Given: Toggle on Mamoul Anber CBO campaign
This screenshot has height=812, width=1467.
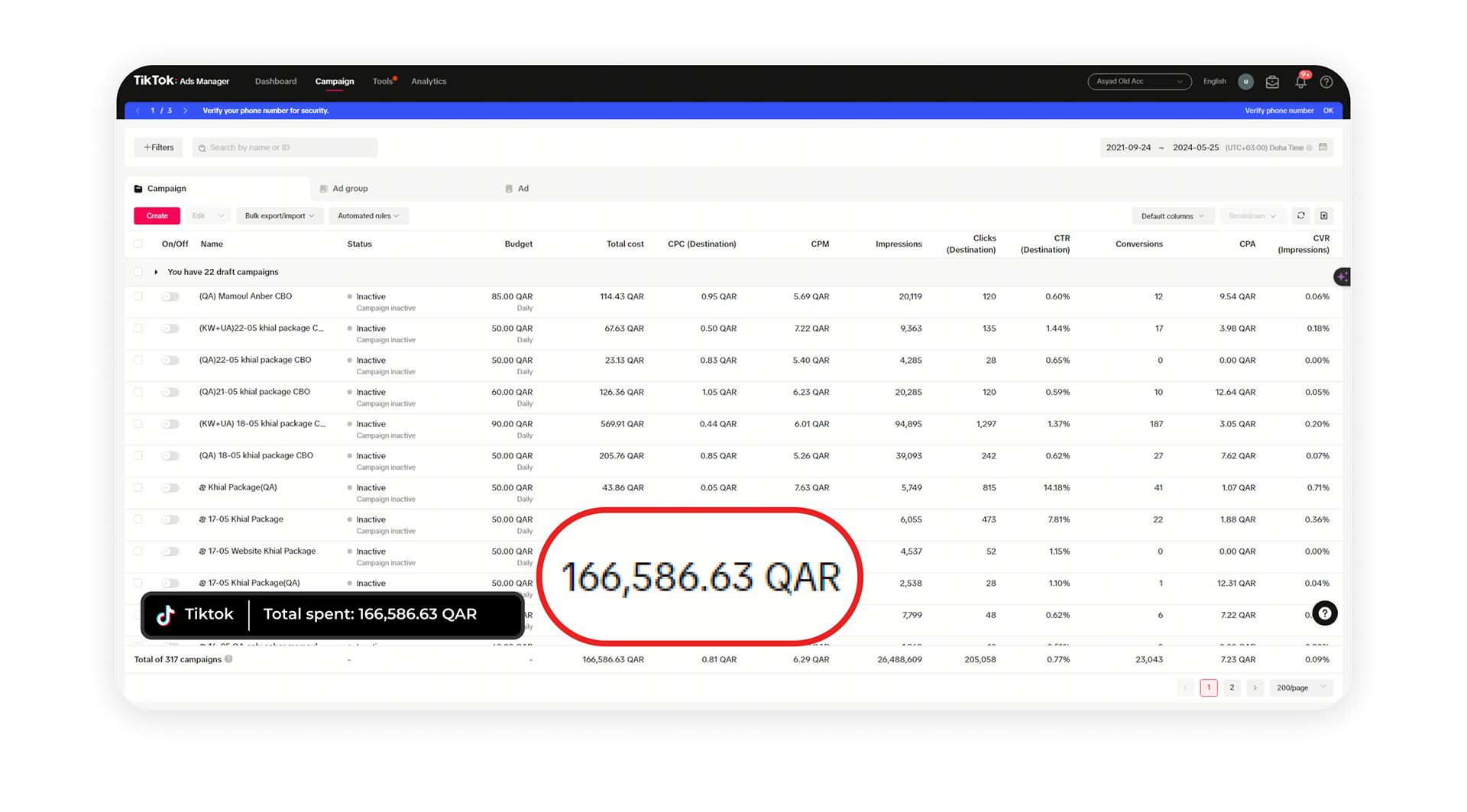Looking at the screenshot, I should [170, 296].
